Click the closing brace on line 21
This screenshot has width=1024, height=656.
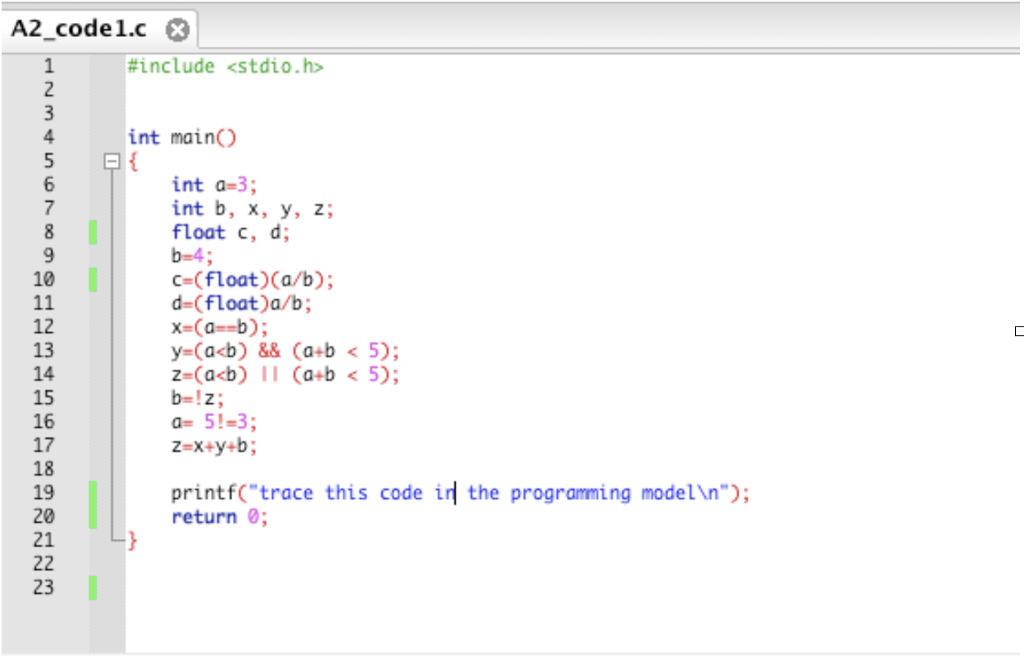pyautogui.click(x=133, y=540)
